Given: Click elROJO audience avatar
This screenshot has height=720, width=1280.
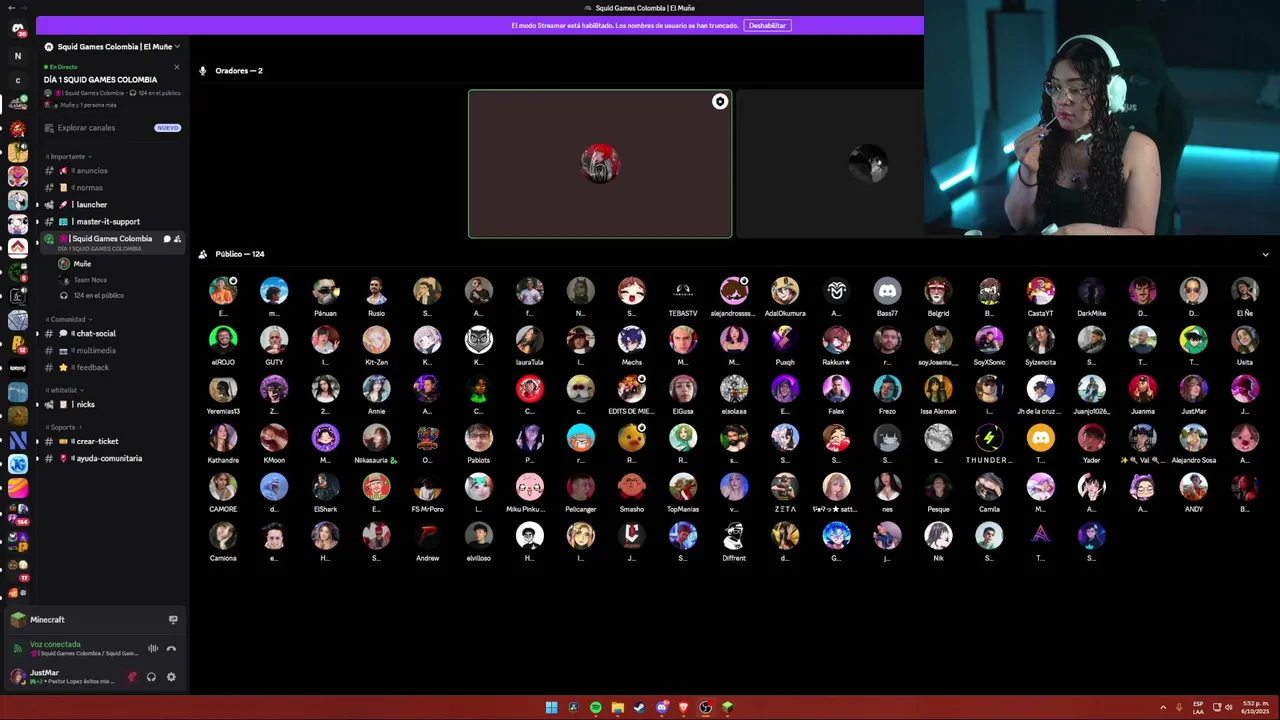Looking at the screenshot, I should 223,340.
